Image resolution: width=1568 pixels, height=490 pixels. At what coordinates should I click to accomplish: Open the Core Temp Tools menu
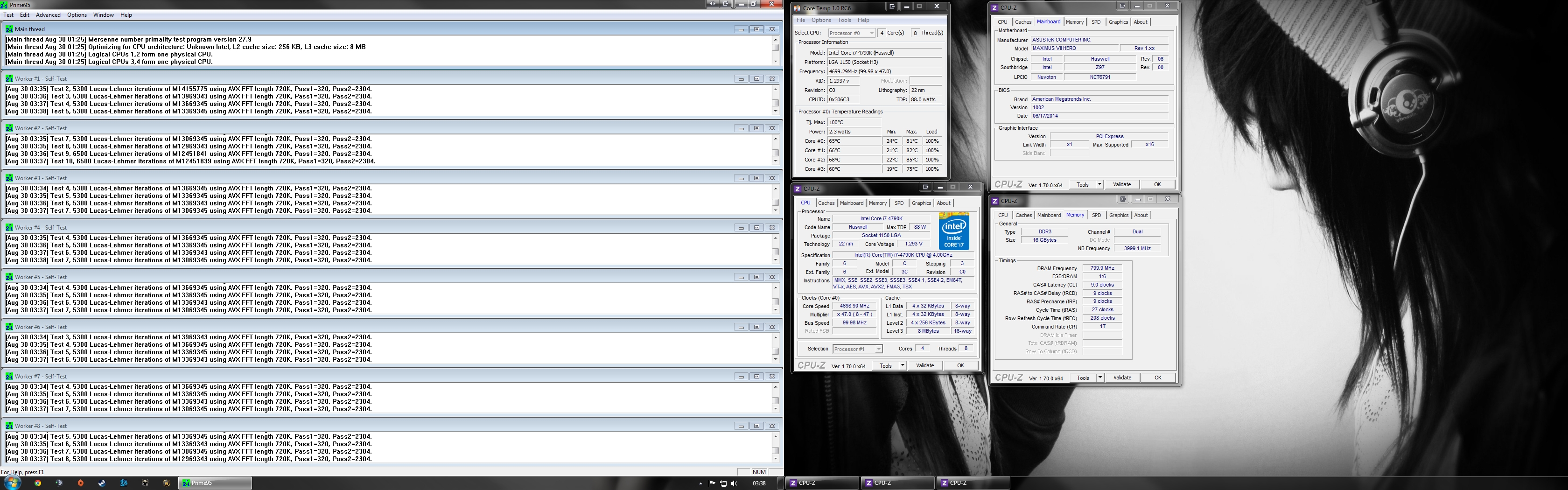844,20
